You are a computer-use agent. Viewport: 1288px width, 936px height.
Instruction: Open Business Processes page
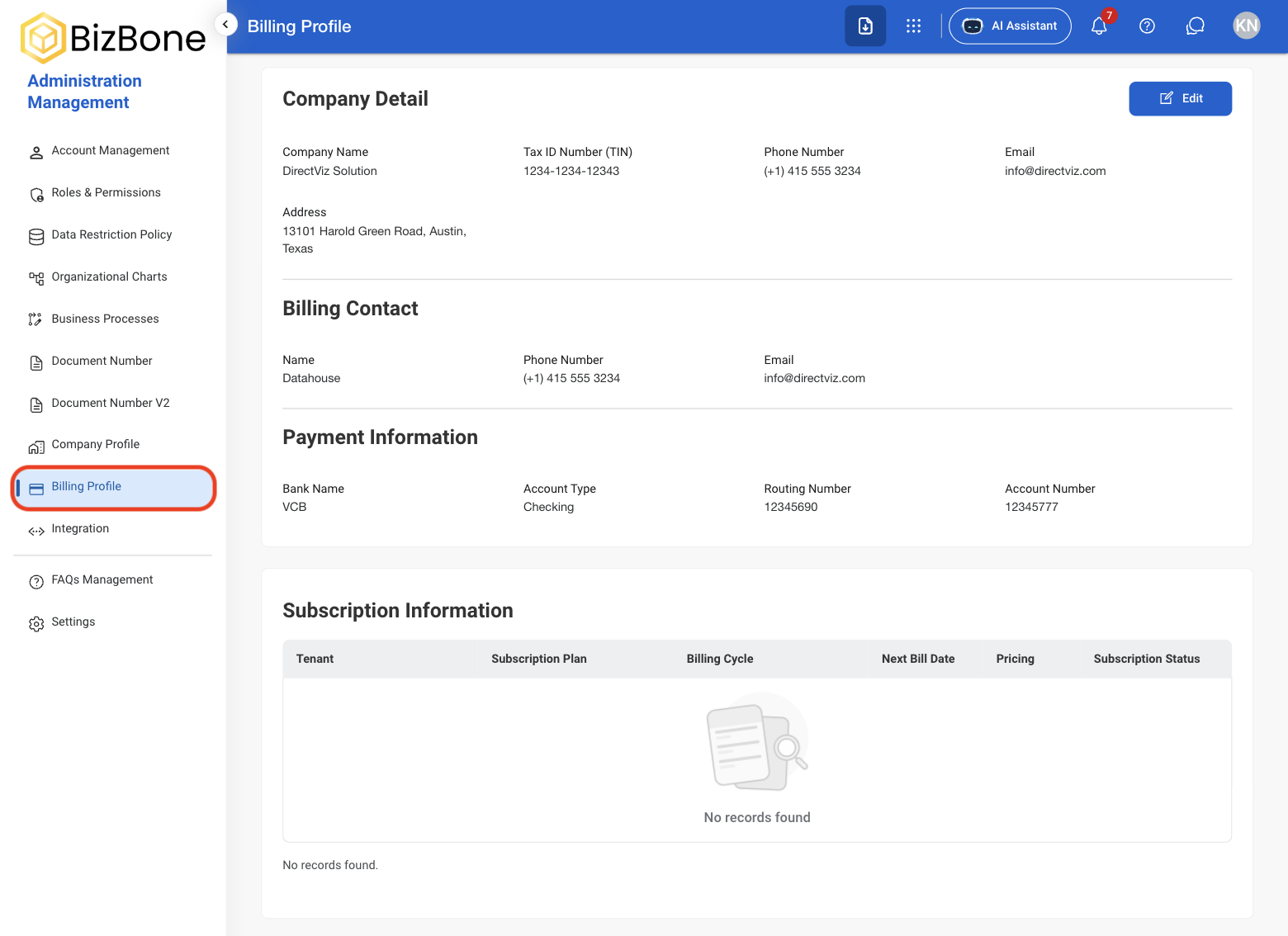tap(113, 319)
